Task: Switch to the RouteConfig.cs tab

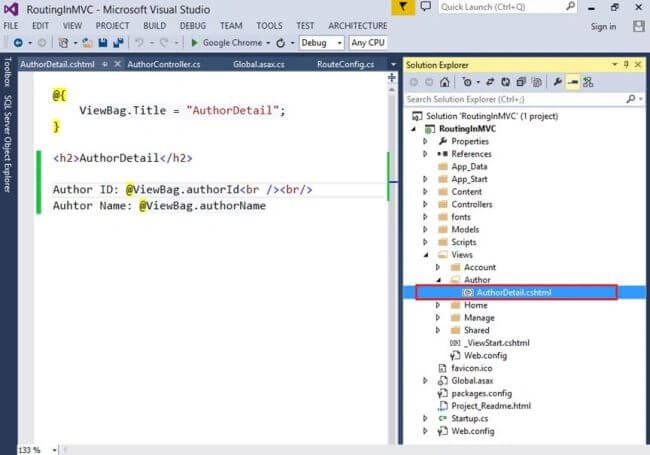Action: [346, 64]
